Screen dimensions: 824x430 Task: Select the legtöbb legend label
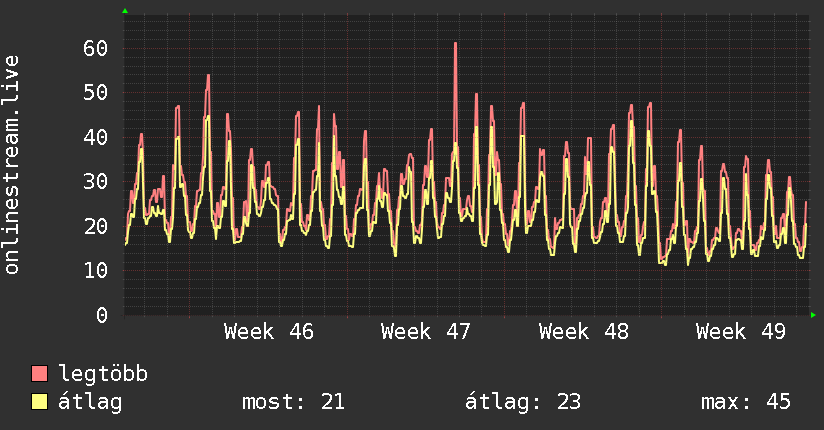click(103, 374)
